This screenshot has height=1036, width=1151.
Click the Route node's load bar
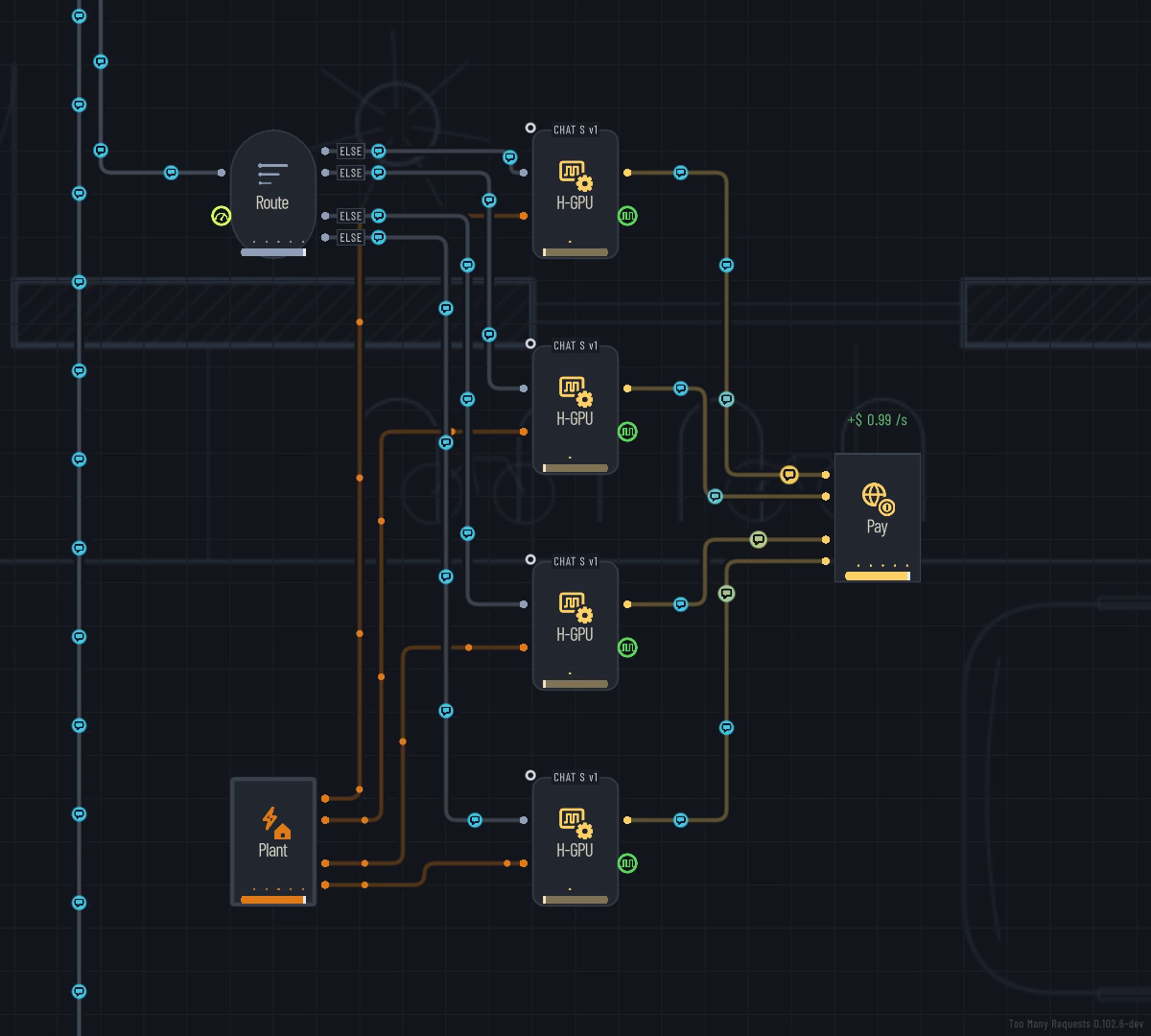(273, 252)
